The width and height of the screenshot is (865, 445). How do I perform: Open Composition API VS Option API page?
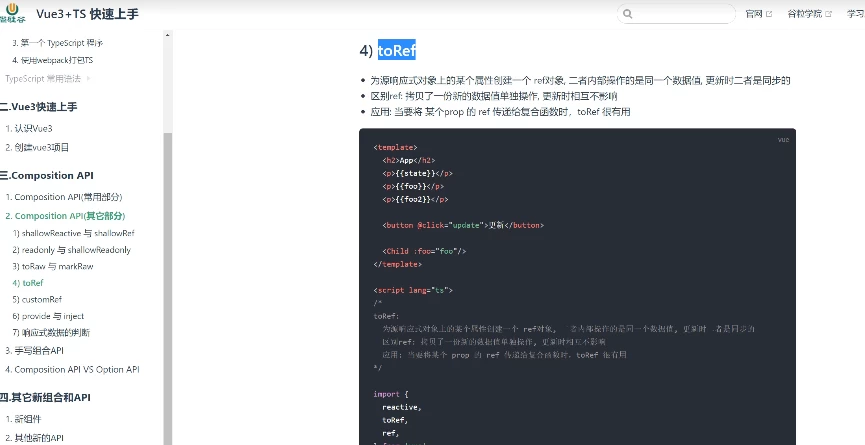click(x=76, y=369)
